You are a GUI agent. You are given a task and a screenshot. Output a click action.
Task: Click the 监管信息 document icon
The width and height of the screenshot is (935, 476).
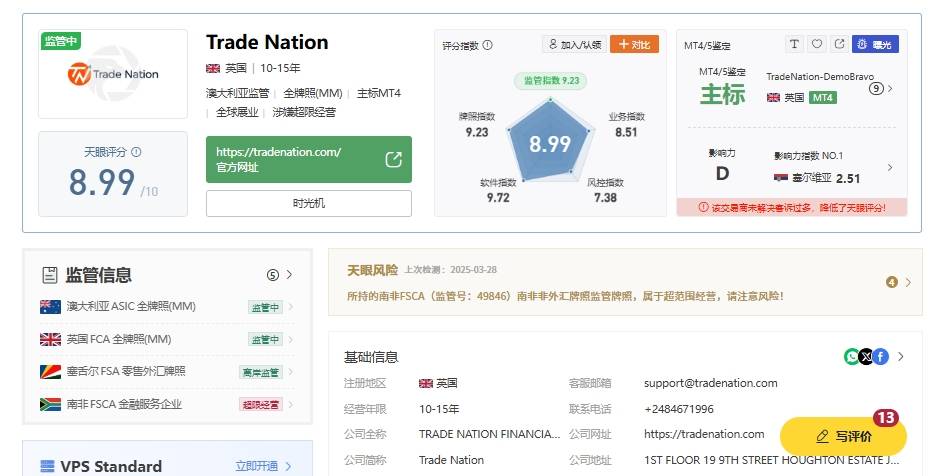tap(49, 275)
